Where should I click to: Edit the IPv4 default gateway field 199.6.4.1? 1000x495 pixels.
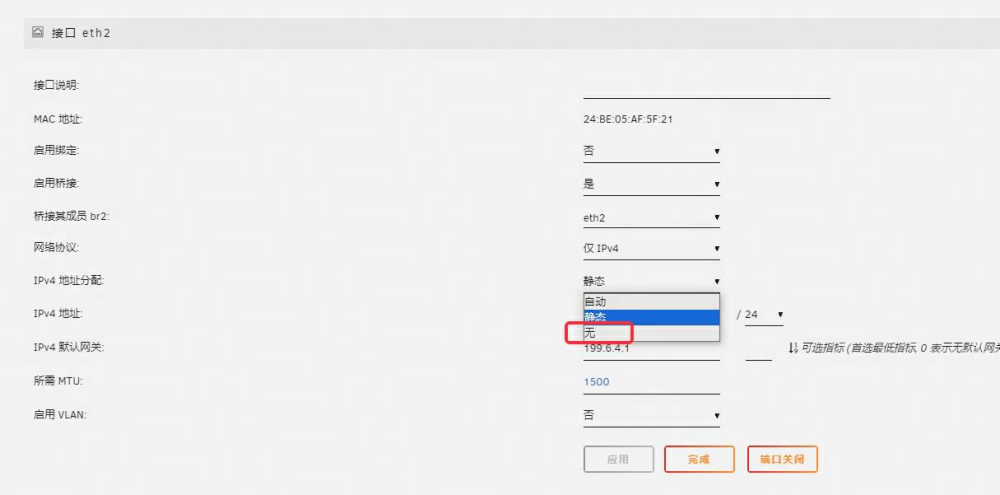point(651,350)
